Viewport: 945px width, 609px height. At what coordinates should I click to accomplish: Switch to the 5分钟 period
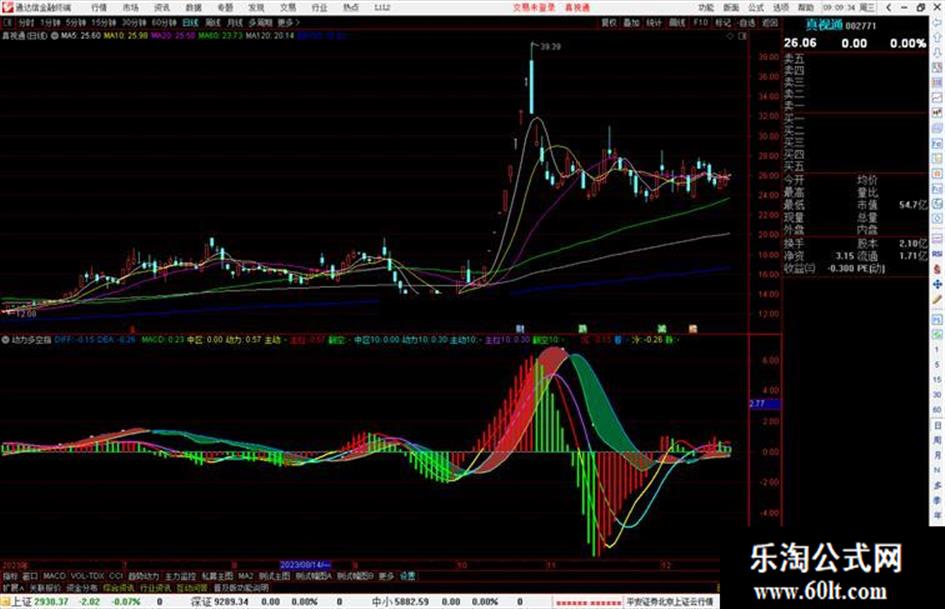pyautogui.click(x=75, y=22)
